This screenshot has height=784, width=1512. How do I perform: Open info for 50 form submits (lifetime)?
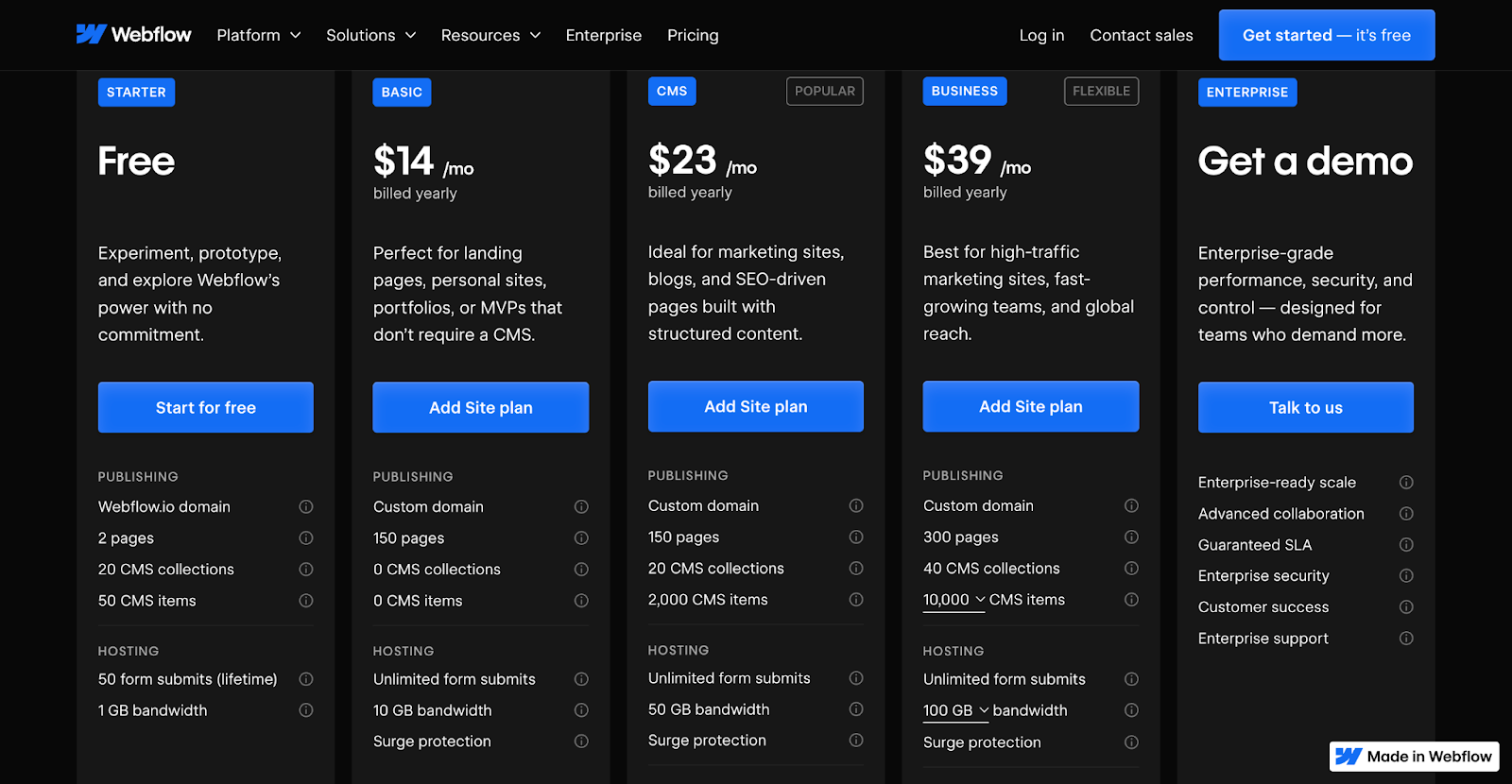coord(306,679)
